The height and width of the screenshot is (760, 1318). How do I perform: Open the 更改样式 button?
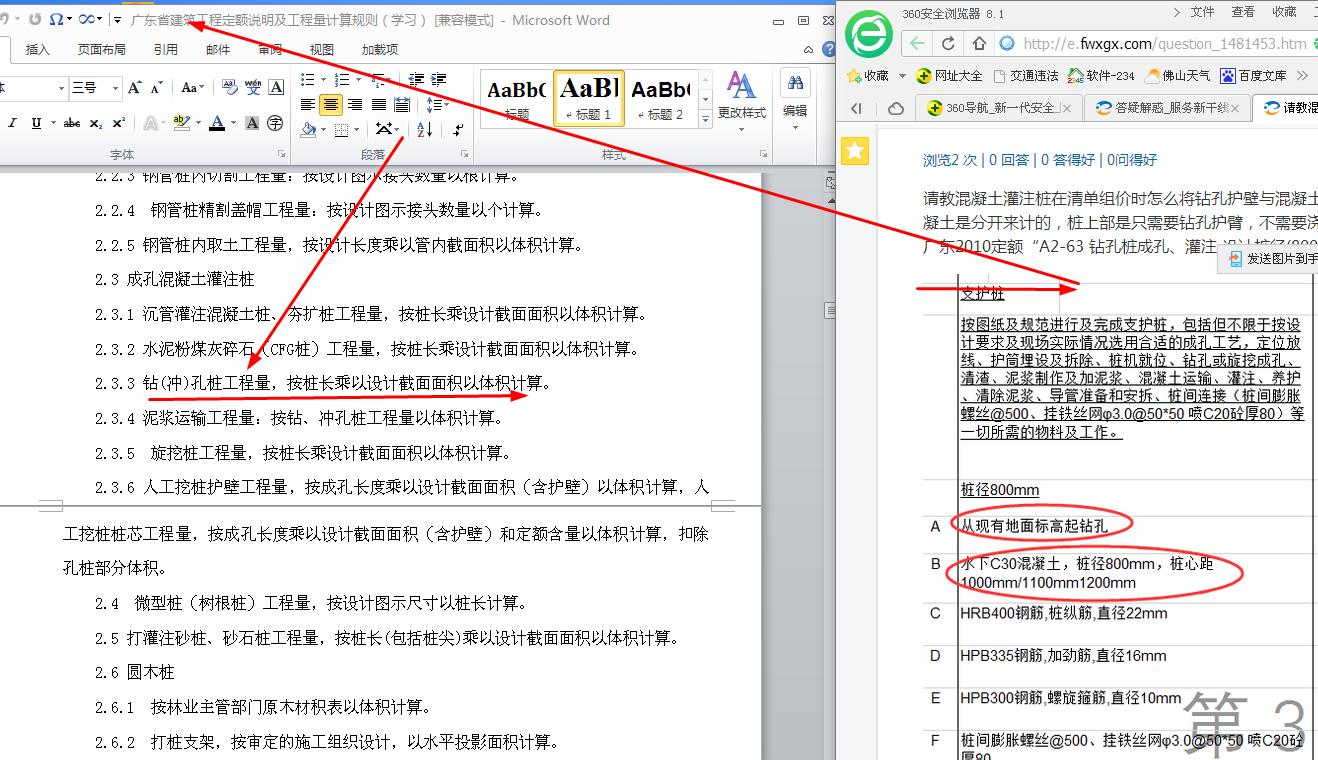741,100
